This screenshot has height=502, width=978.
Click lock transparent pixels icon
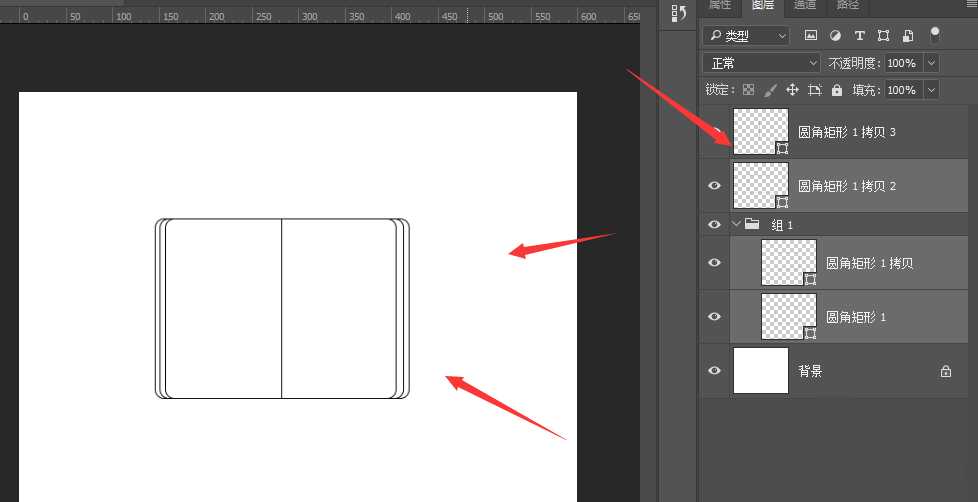point(748,90)
